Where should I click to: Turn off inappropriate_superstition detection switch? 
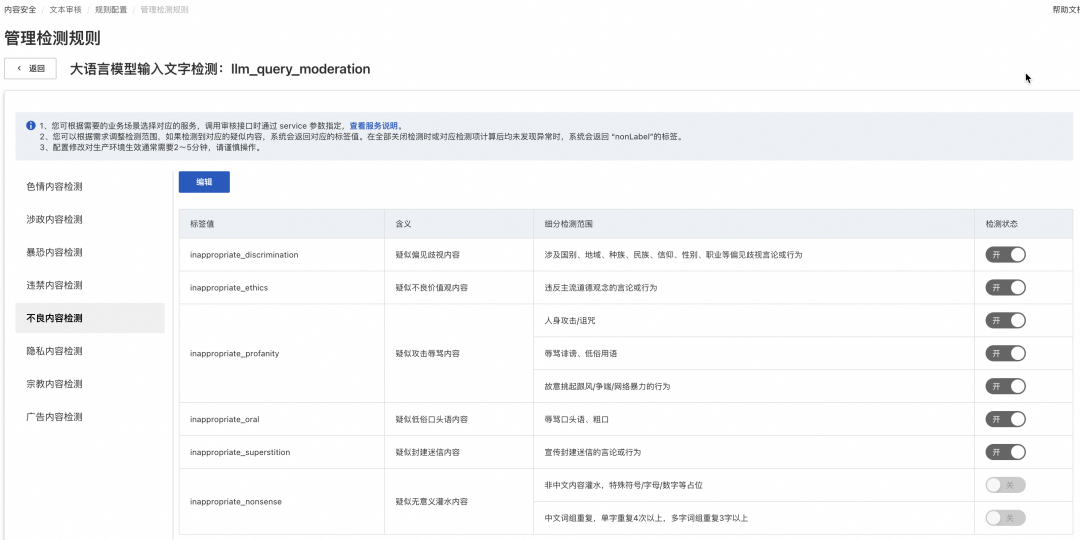(1005, 452)
